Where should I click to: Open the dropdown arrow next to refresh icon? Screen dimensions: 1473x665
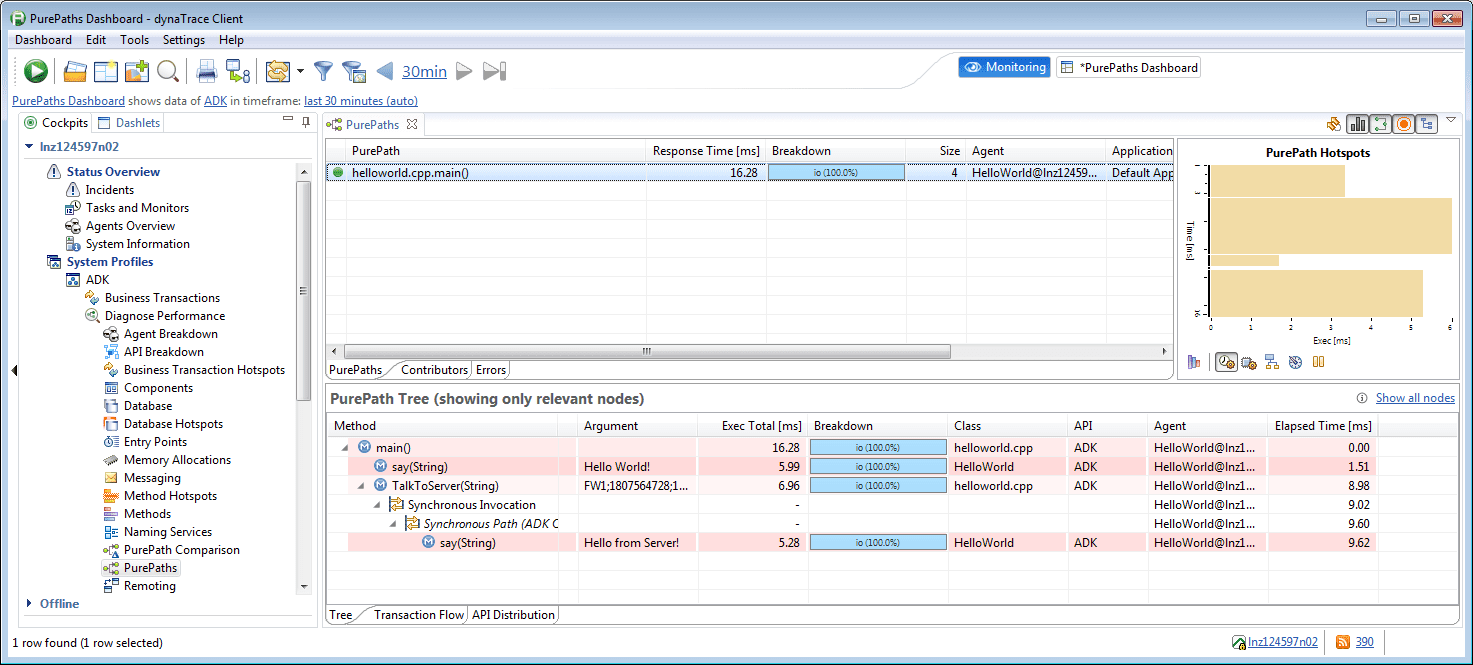click(x=300, y=71)
